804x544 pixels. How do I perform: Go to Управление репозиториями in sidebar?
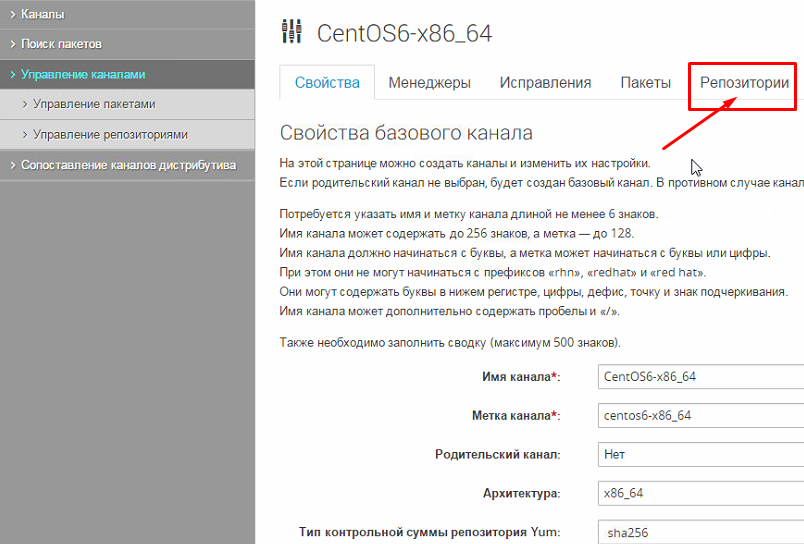[x=110, y=134]
